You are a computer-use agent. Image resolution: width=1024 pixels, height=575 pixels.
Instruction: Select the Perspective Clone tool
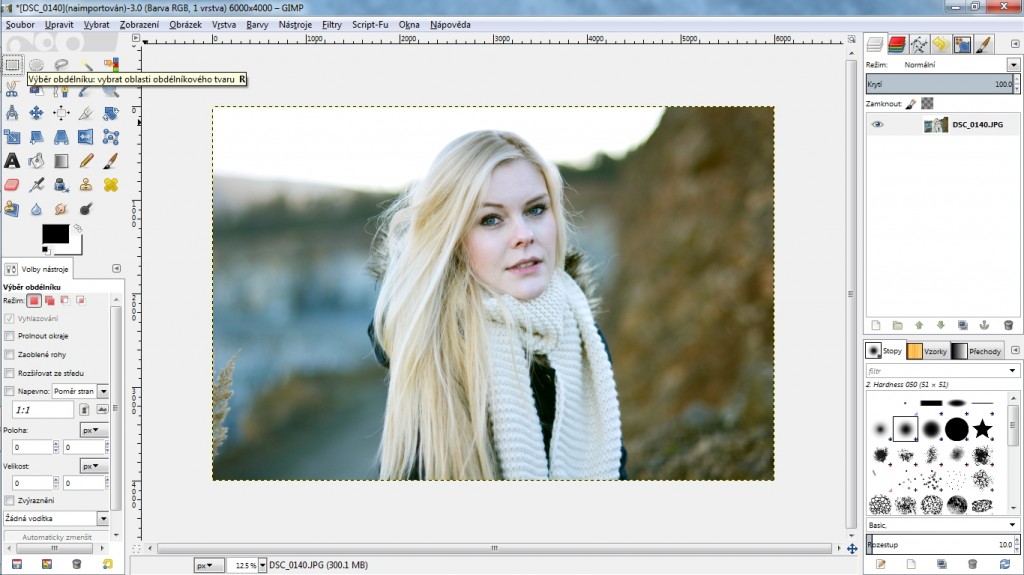[12, 209]
